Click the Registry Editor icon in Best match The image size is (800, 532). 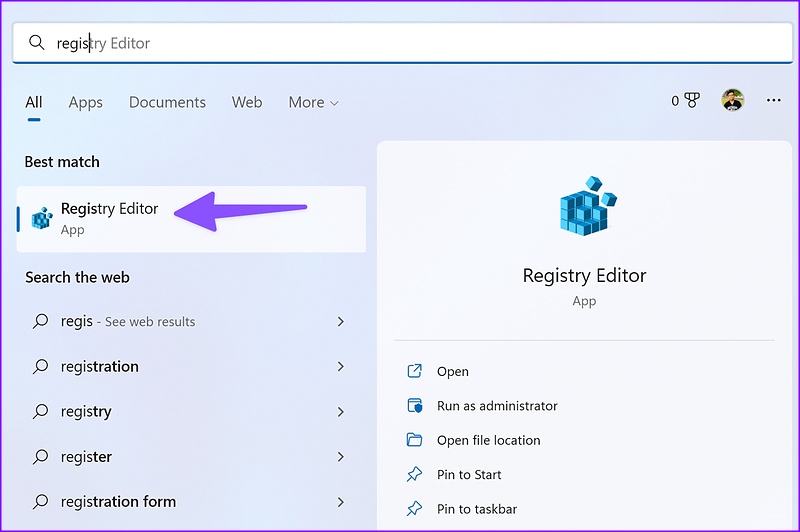42,218
